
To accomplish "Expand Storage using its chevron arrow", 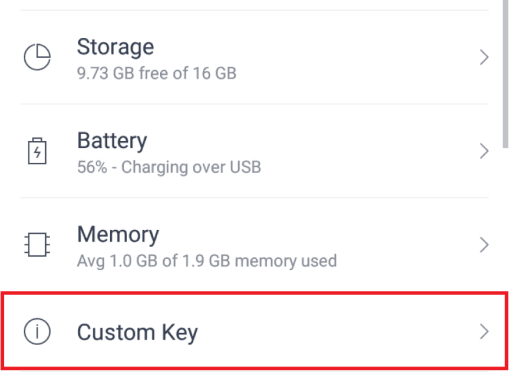I will click(484, 57).
